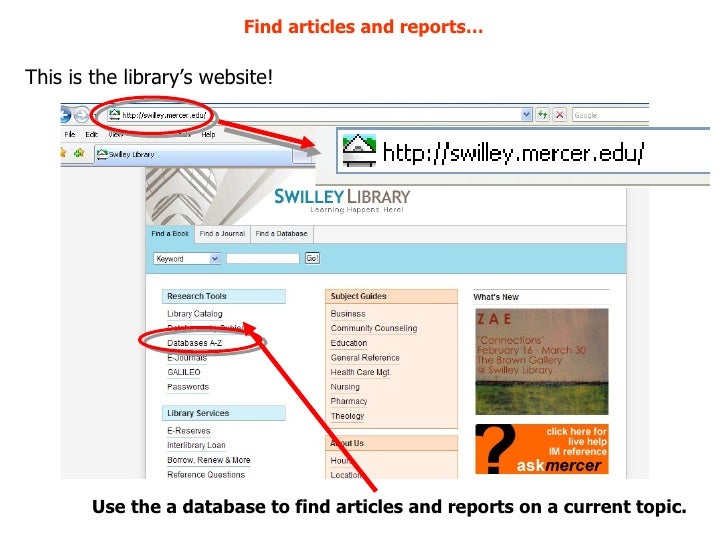The height and width of the screenshot is (546, 728).
Task: Switch to the Find a Journal tab
Action: click(x=222, y=234)
